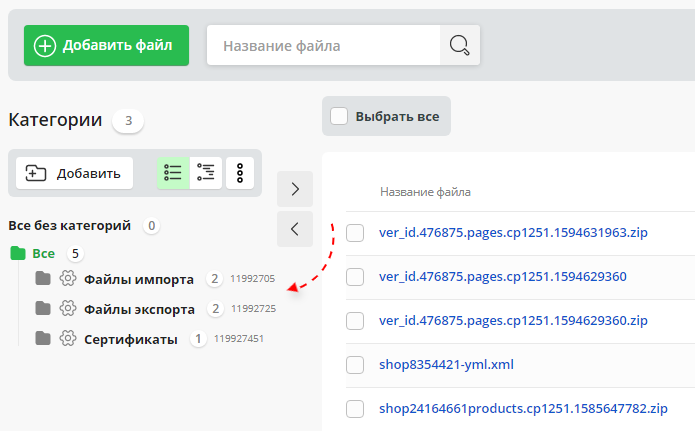Click the green Все folder icon

17,253
